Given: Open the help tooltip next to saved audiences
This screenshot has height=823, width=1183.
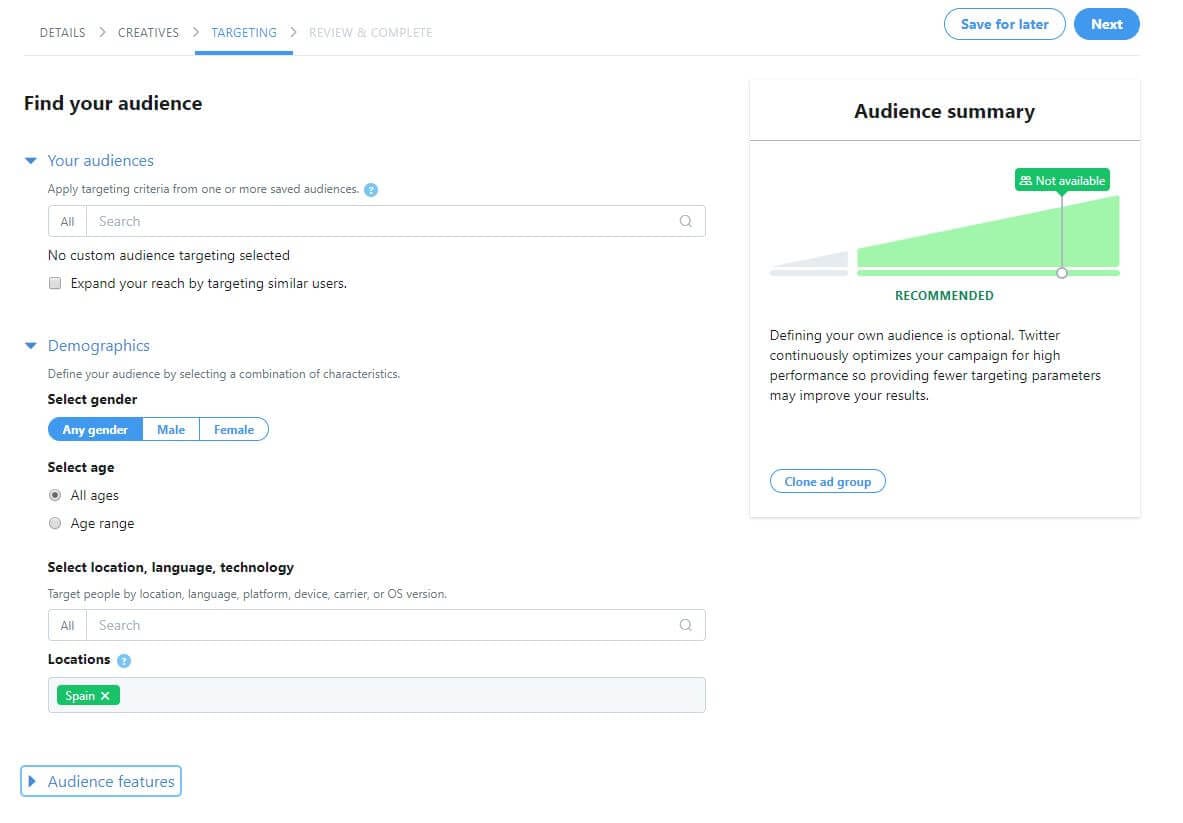Looking at the screenshot, I should tap(370, 189).
